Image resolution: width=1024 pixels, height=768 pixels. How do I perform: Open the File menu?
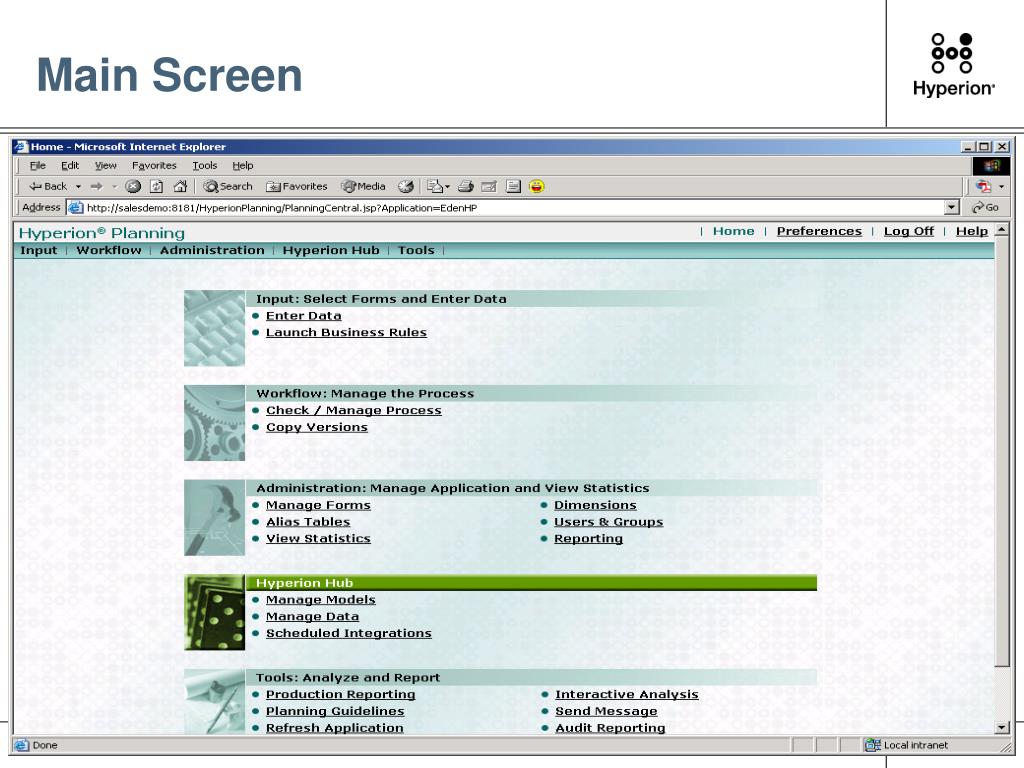38,166
